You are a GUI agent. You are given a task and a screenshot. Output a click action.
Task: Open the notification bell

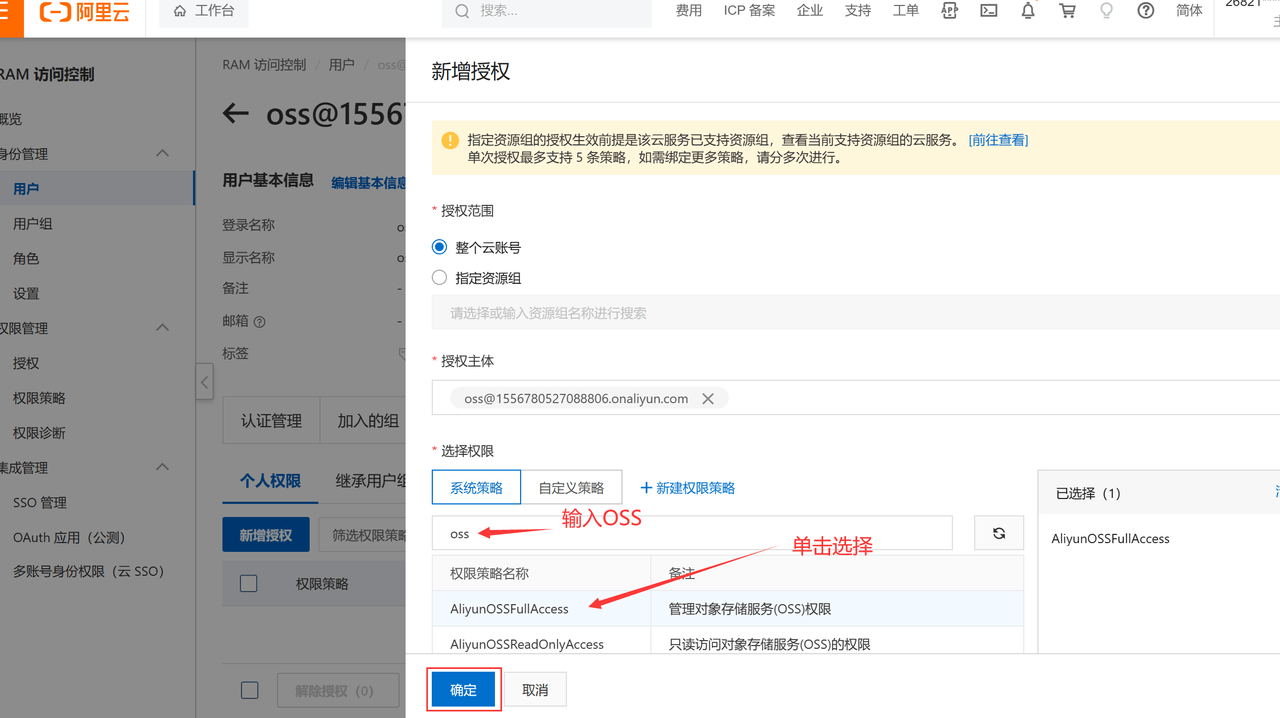[1028, 11]
